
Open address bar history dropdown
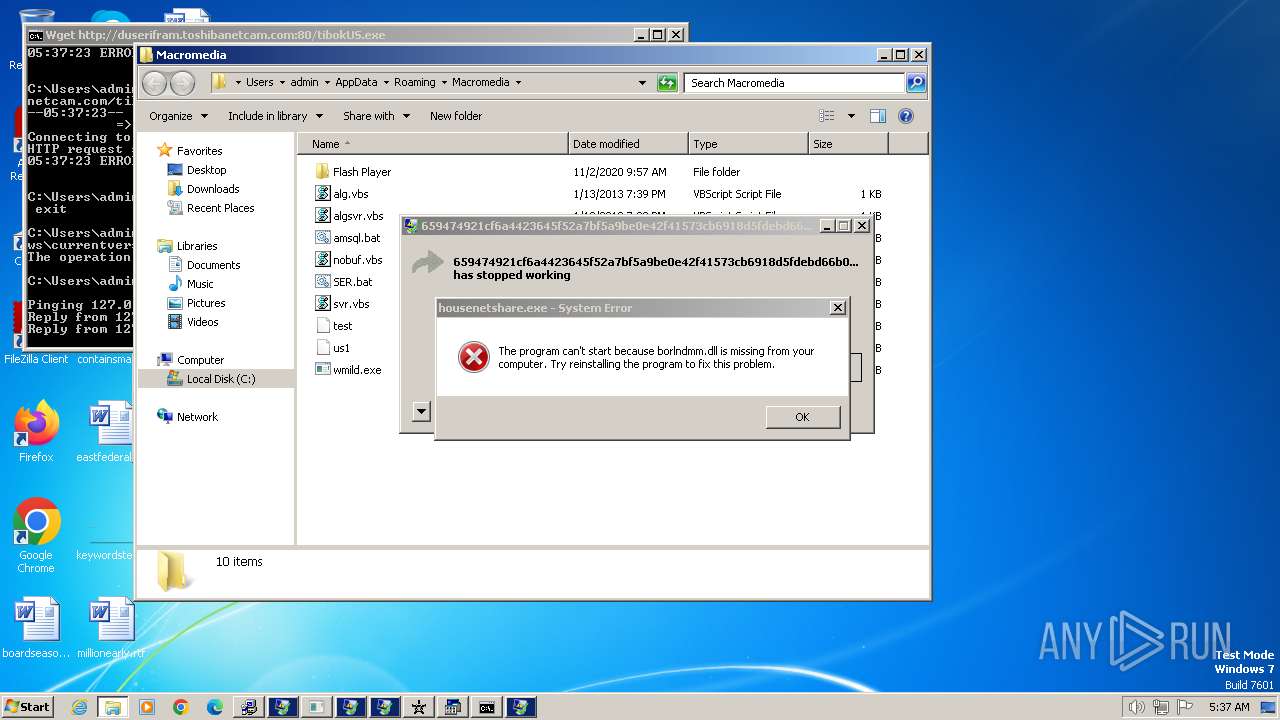click(x=642, y=83)
